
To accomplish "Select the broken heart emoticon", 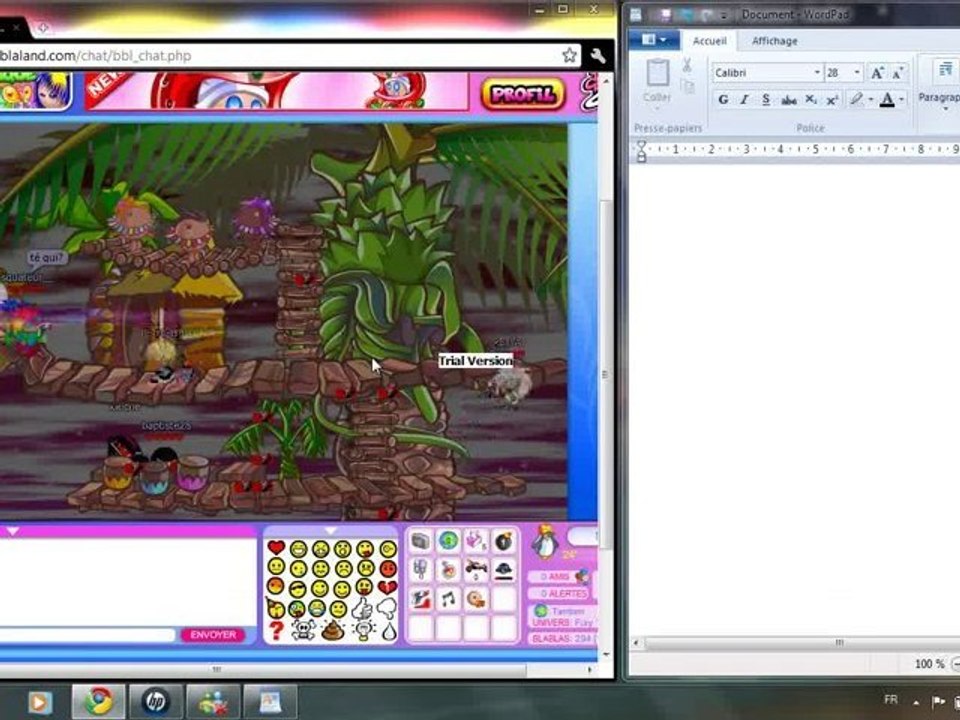I will (387, 587).
